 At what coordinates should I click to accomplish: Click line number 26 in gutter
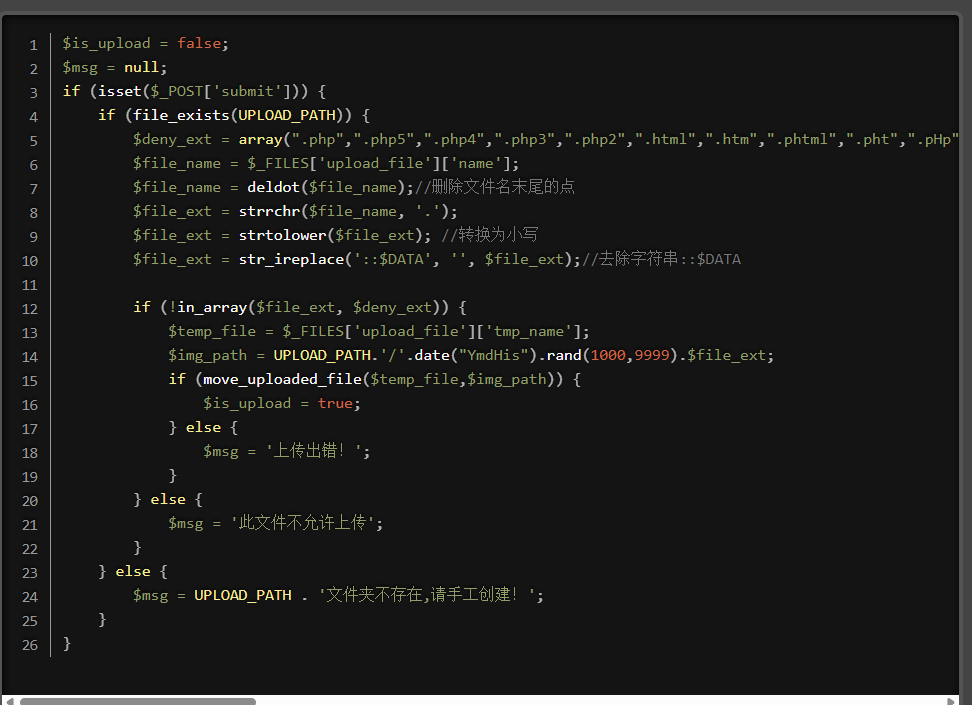[x=30, y=645]
